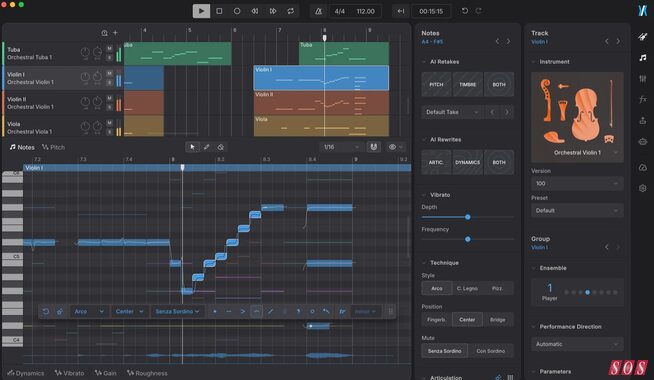Select the Viola region at bar 7

tap(321, 126)
